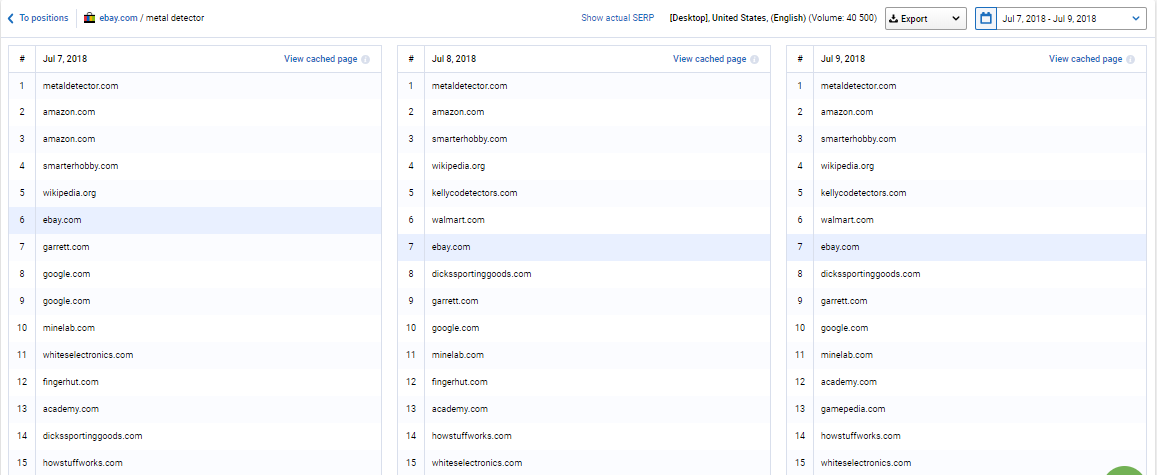Click smarterhobby.com in Jul 7 column

point(80,166)
